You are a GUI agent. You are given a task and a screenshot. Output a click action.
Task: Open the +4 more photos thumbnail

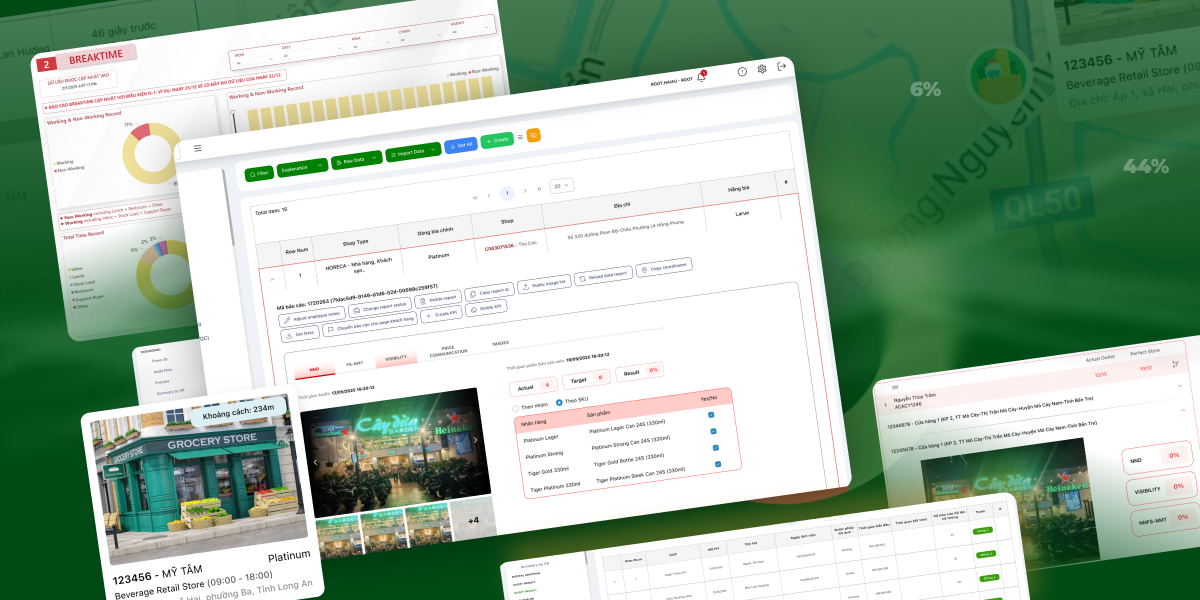473,520
